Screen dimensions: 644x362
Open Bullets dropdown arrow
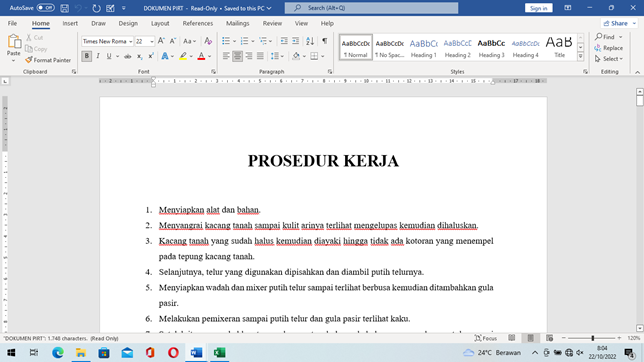(235, 41)
